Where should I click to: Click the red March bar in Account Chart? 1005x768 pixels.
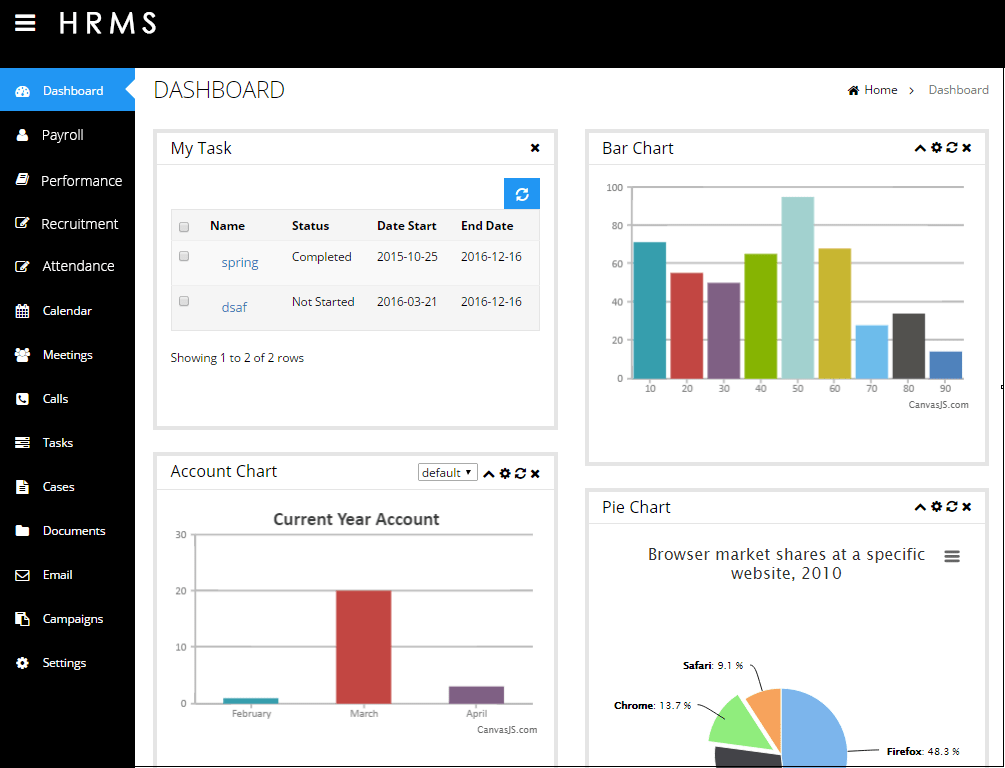point(363,646)
